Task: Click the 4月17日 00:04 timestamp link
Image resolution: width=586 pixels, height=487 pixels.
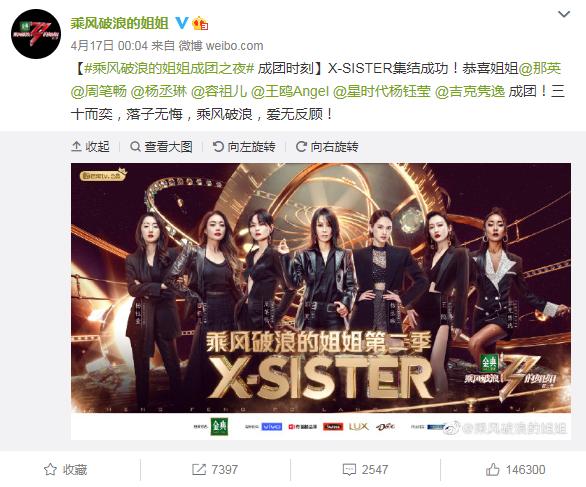Action: click(x=109, y=46)
